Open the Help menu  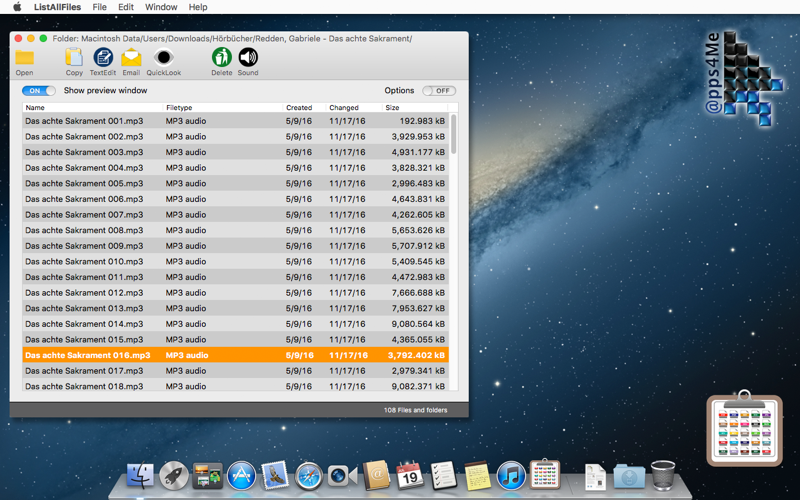tap(198, 7)
